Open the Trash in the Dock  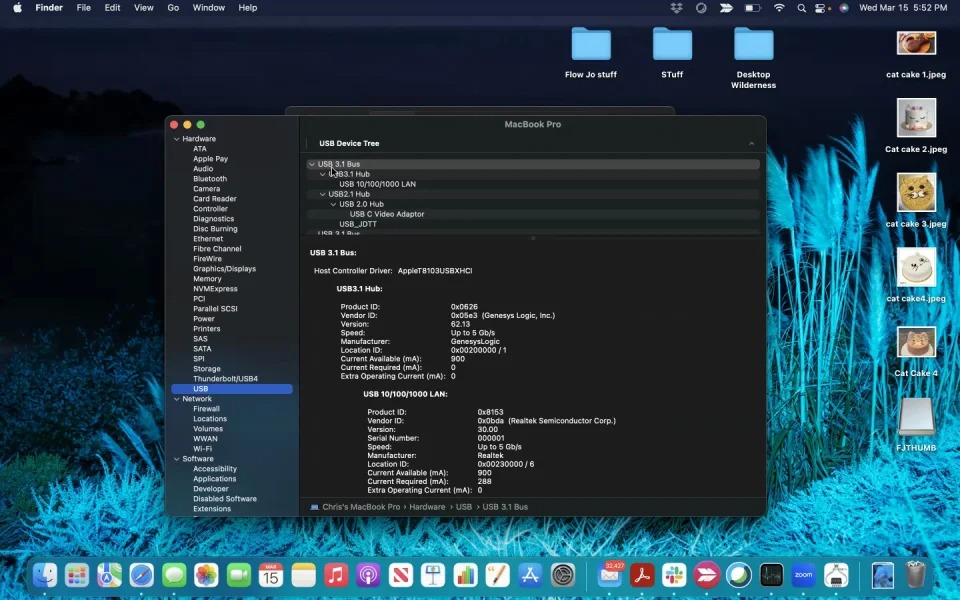point(915,575)
